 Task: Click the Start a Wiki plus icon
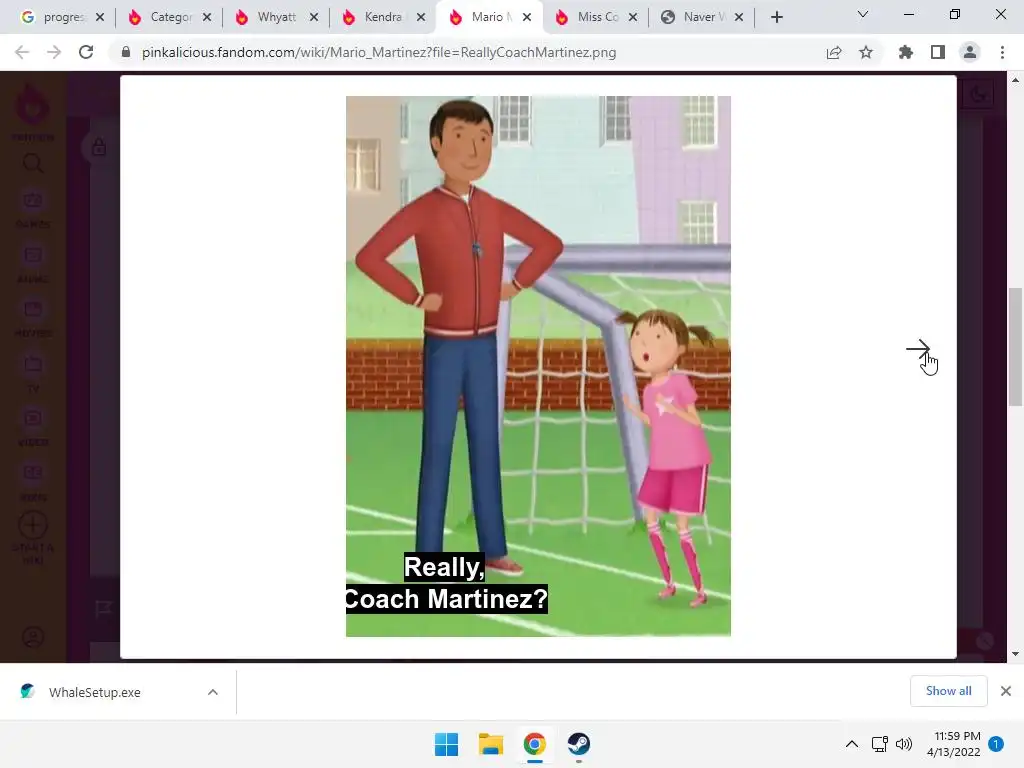(33, 525)
